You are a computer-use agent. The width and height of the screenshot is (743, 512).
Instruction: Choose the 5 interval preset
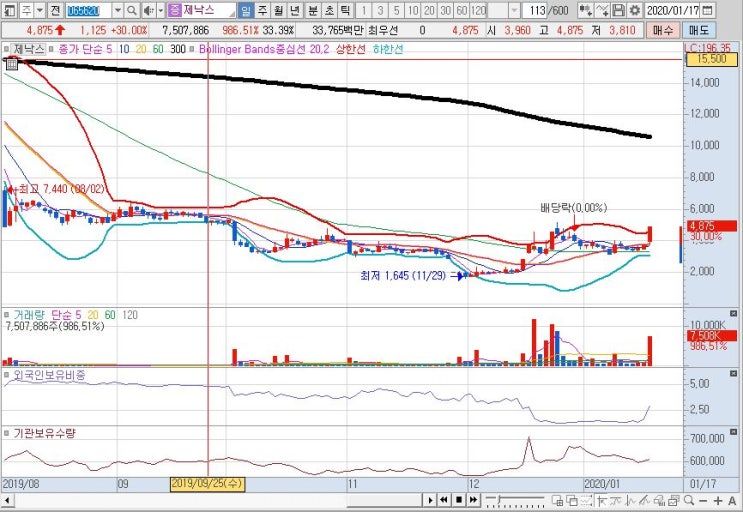(397, 10)
